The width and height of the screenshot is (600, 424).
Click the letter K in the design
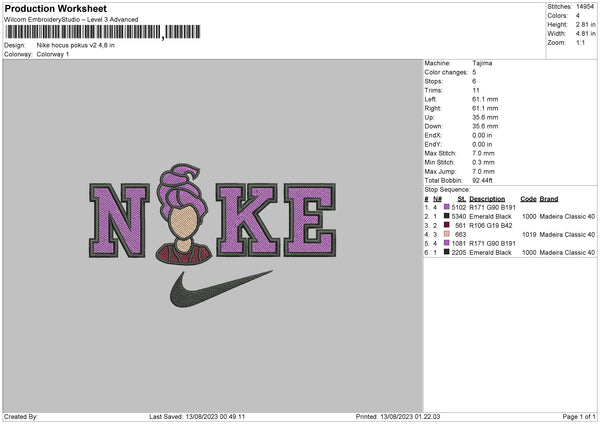click(x=248, y=220)
